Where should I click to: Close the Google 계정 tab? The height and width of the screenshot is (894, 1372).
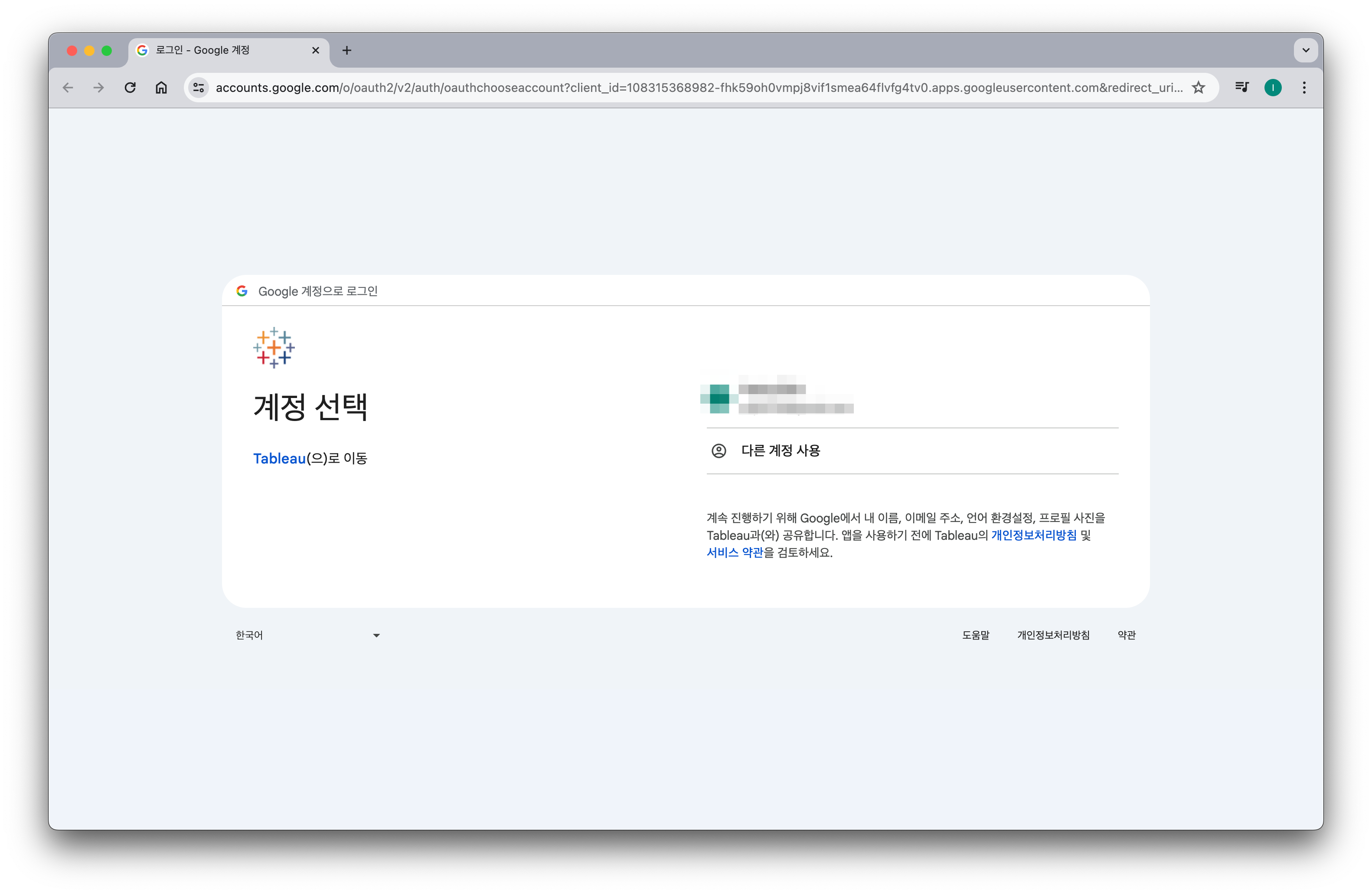click(x=315, y=51)
